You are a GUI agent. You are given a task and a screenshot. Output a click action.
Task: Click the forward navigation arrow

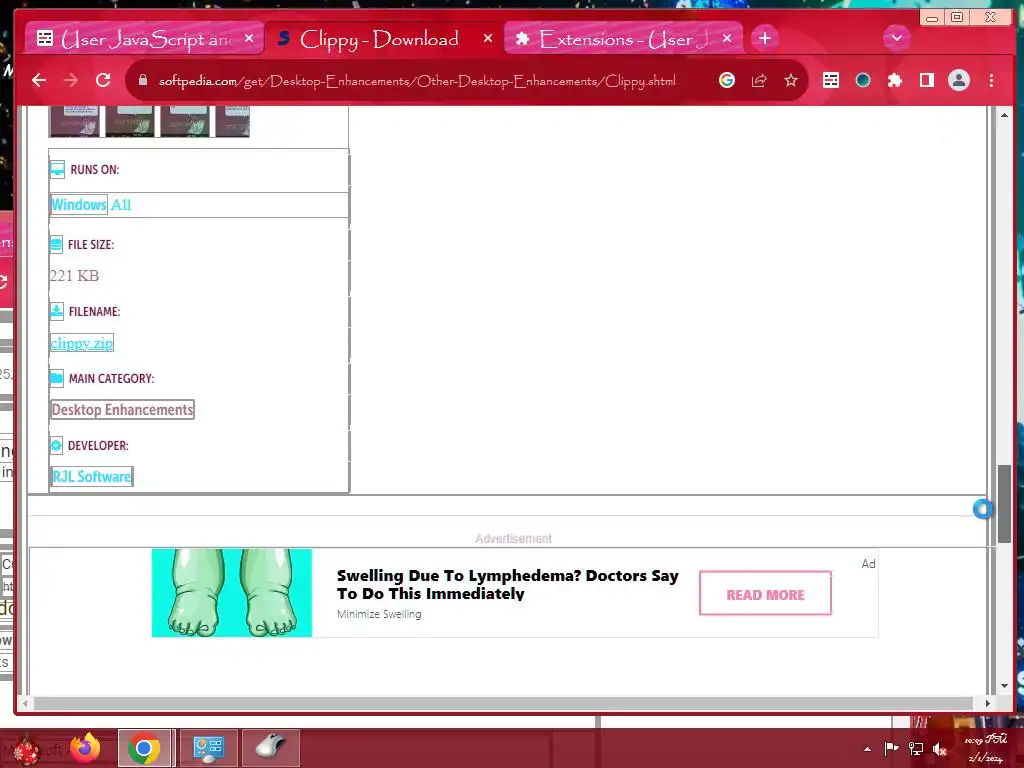click(x=71, y=80)
